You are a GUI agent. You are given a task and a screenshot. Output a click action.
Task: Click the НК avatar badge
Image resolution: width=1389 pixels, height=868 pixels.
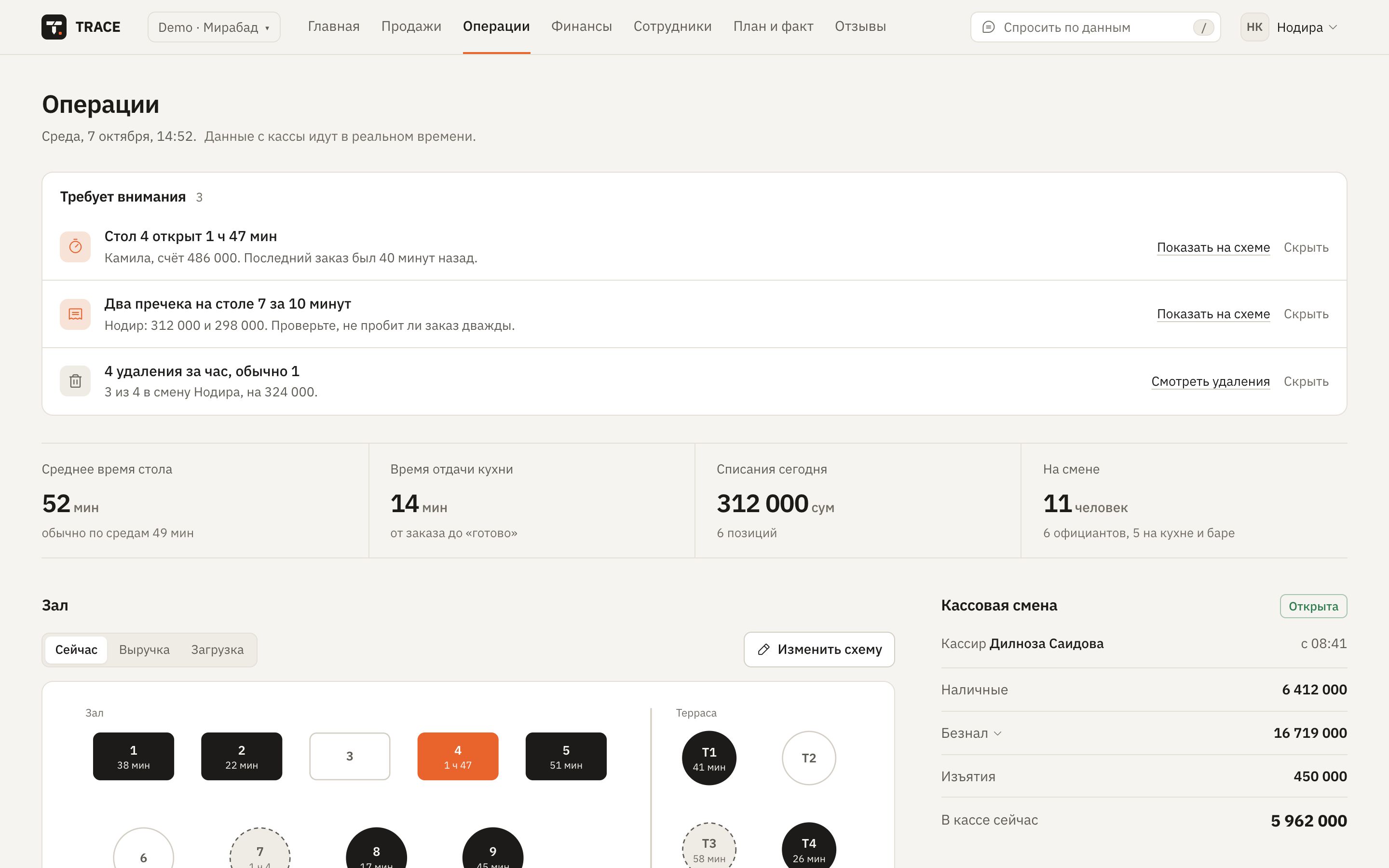1255,27
